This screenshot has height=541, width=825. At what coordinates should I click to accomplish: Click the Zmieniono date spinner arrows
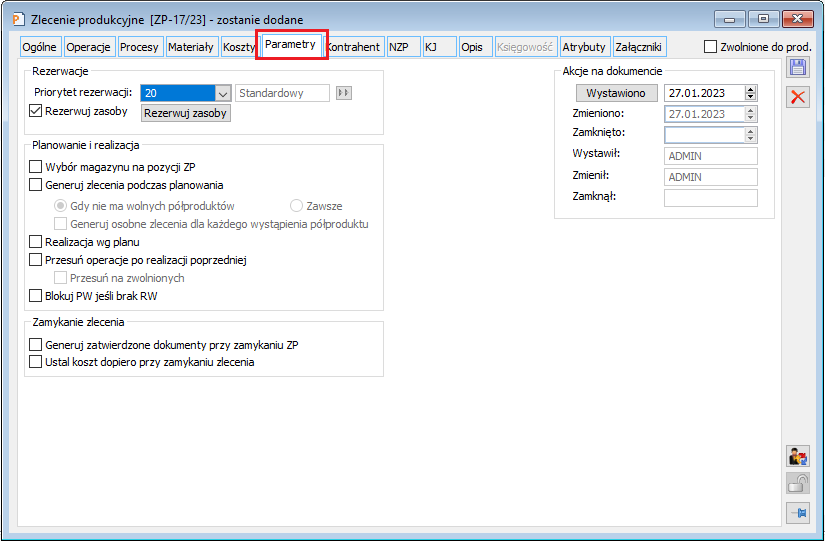point(751,114)
